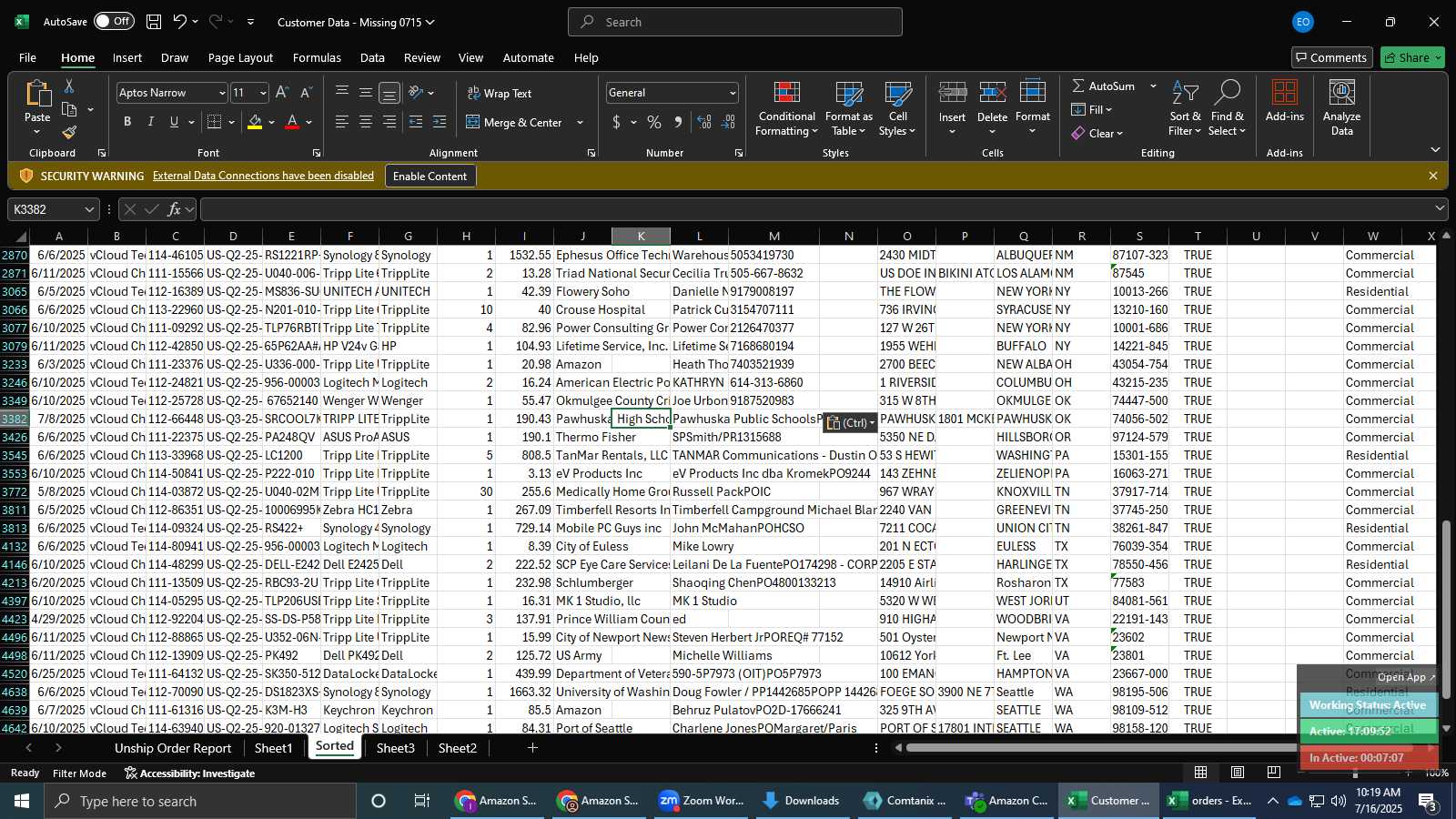Viewport: 1456px width, 819px height.
Task: Open the font name dropdown
Action: tap(221, 93)
